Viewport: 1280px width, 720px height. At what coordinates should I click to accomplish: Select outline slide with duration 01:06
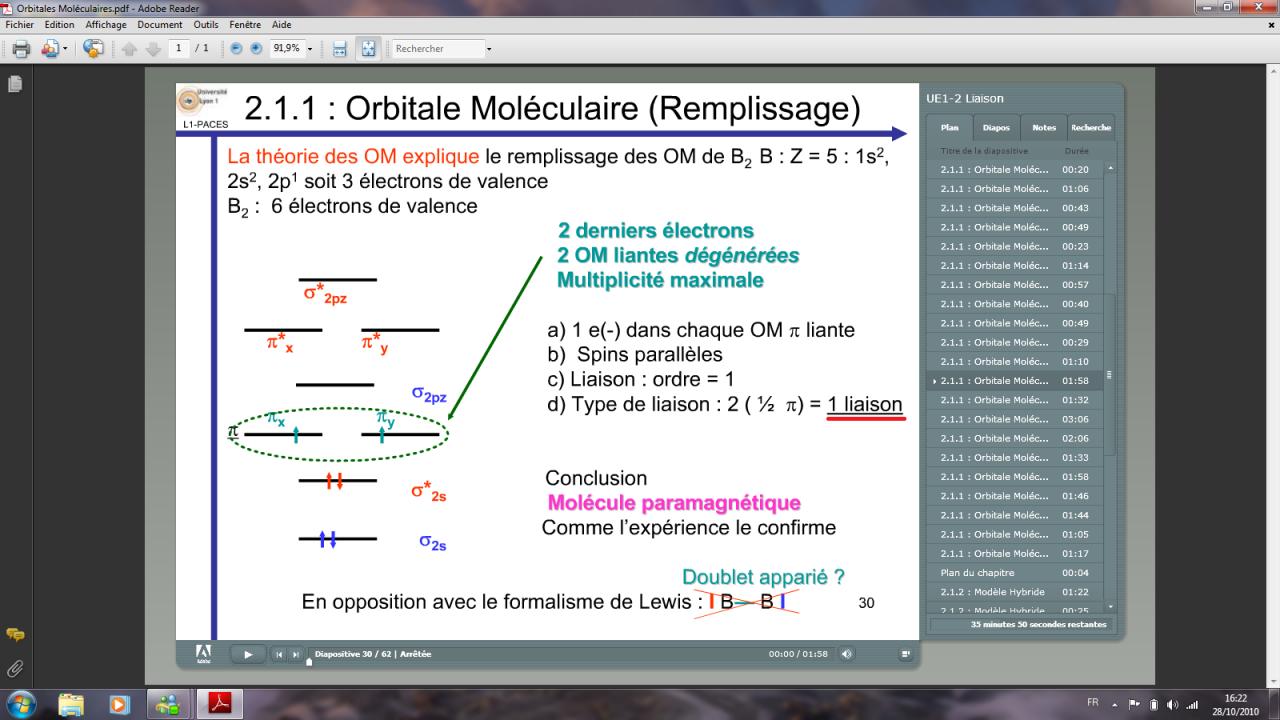pyautogui.click(x=1016, y=188)
